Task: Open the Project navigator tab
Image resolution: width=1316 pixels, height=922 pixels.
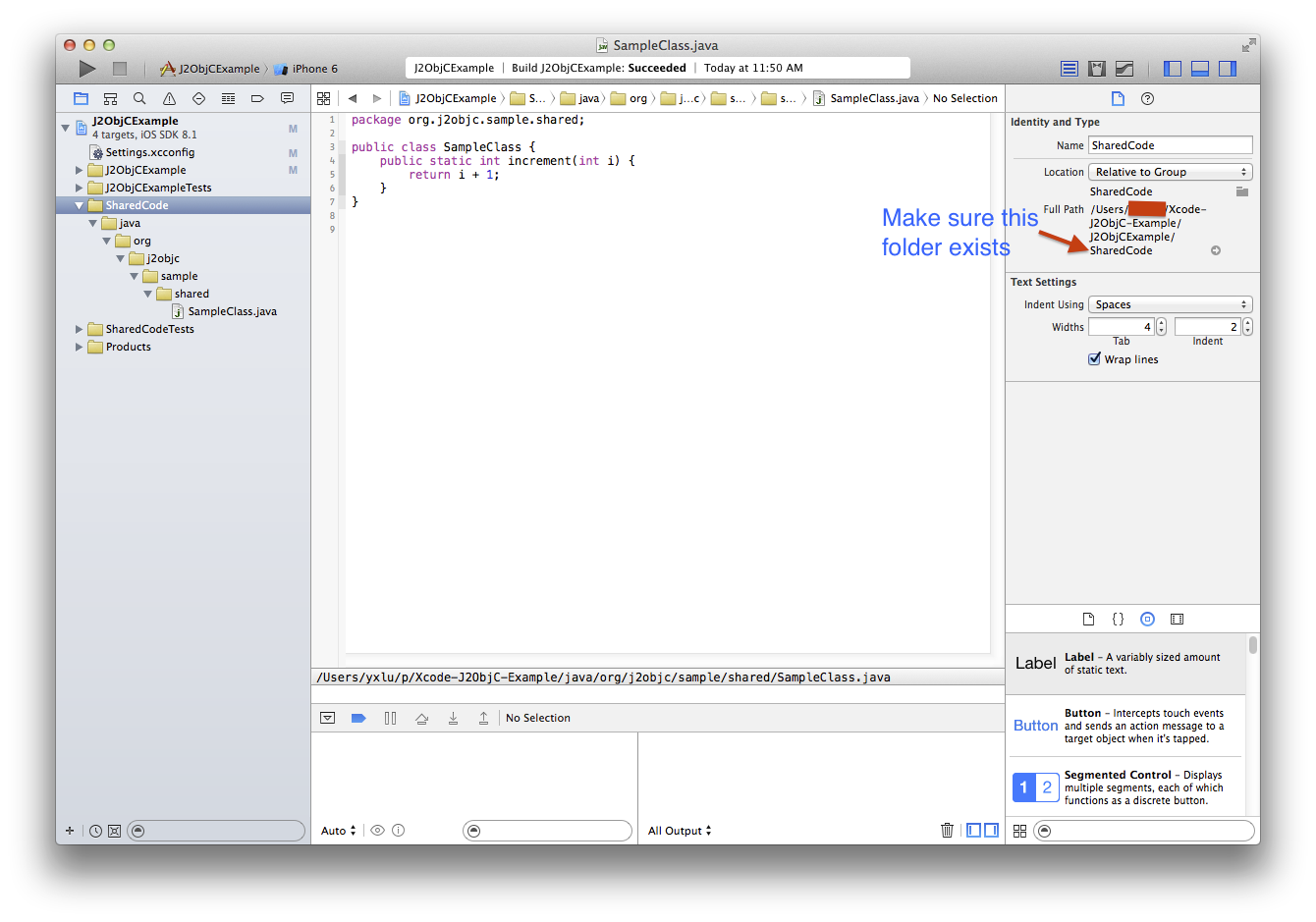Action: [81, 98]
